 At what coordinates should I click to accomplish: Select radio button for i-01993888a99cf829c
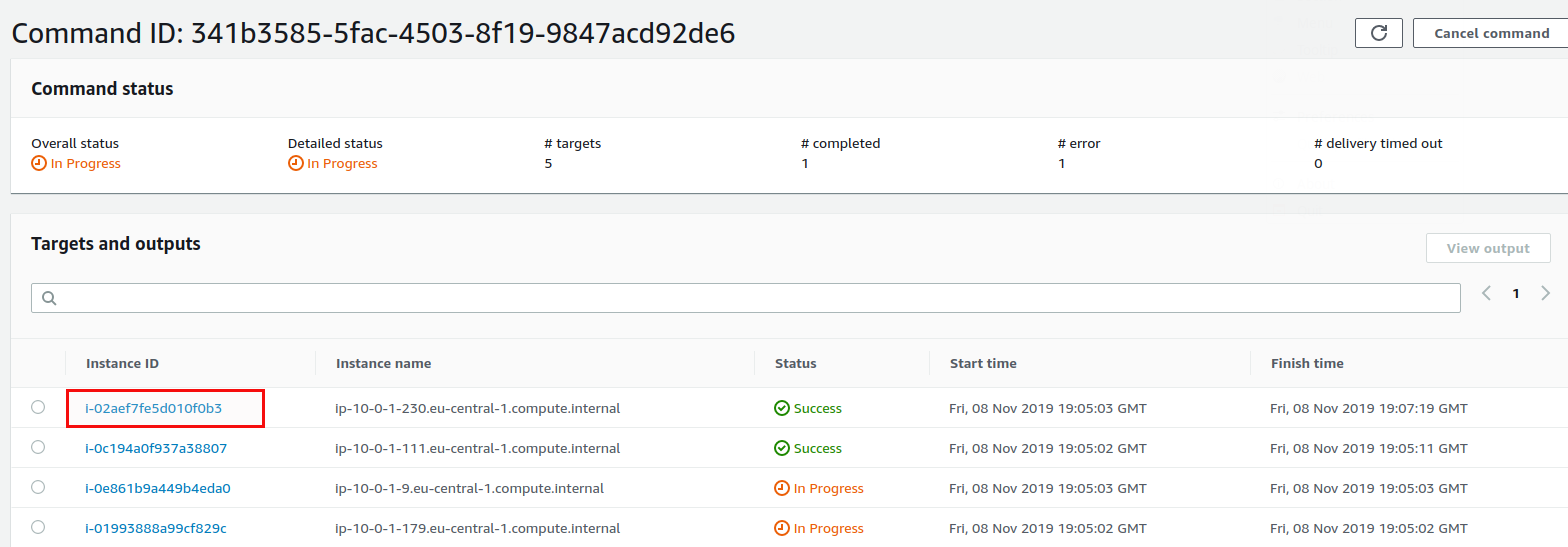pyautogui.click(x=38, y=527)
